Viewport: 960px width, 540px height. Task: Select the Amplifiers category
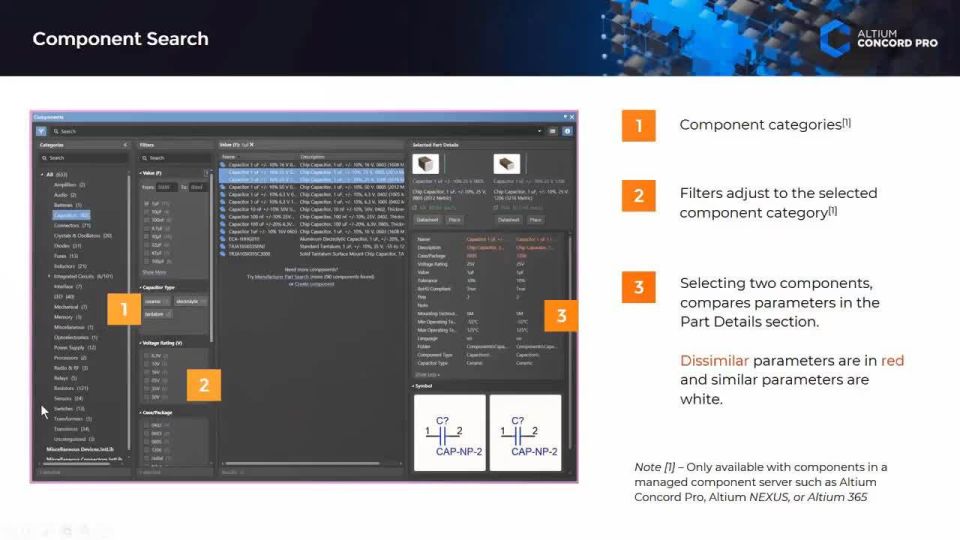[69, 185]
